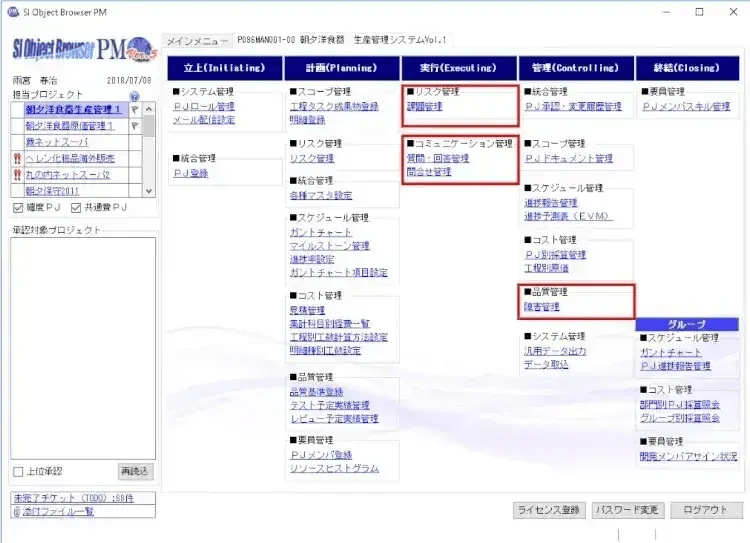
Task: Click red warning icon beside 丸の内ネットスーパ2
Action: [x=17, y=174]
